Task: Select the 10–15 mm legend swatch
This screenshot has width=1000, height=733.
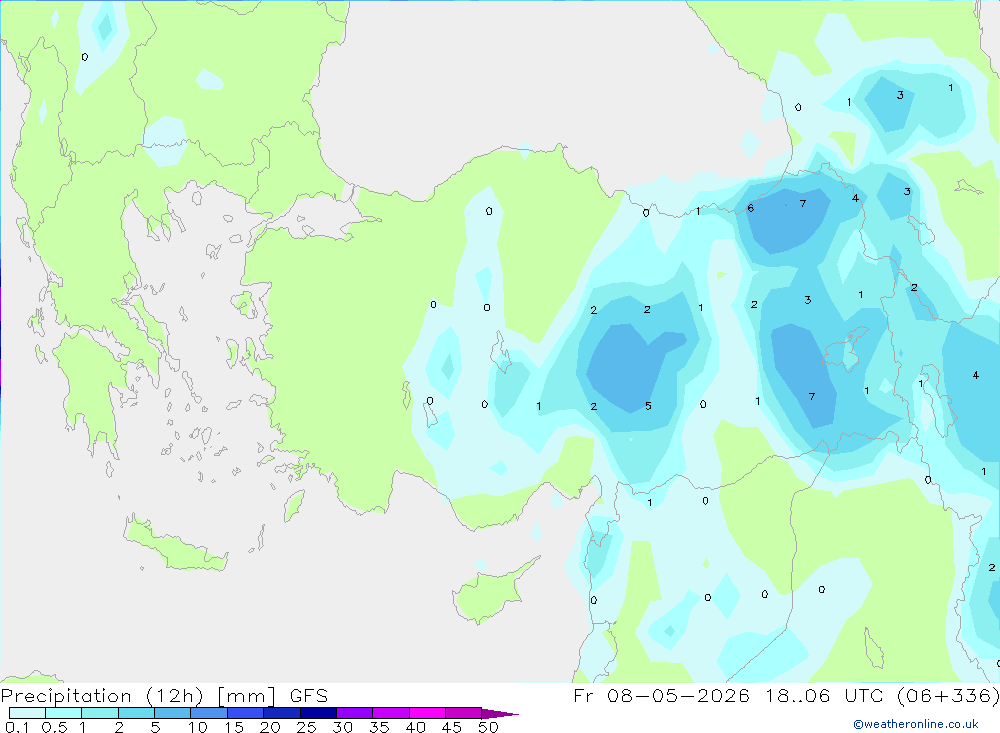Action: 209,713
